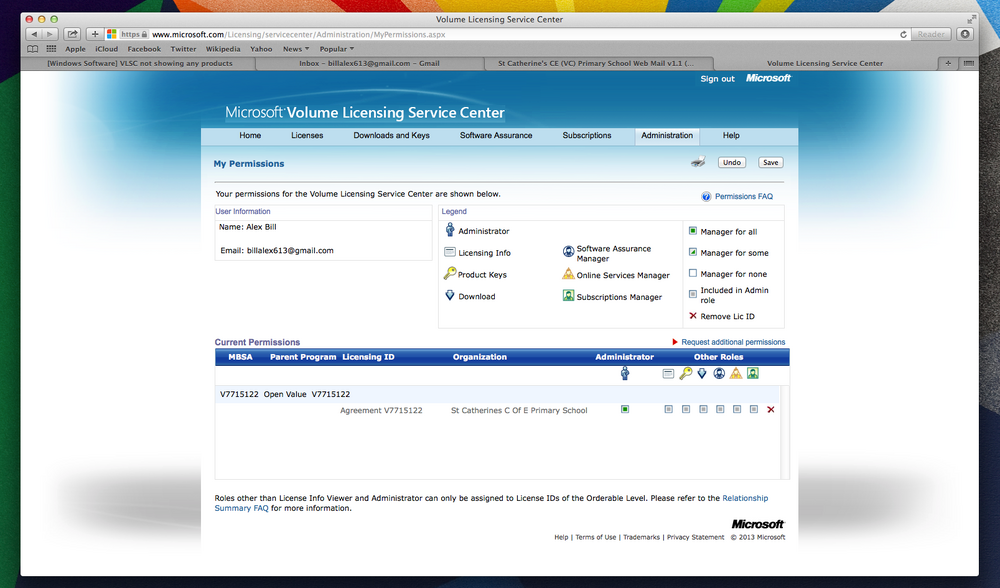
Task: Toggle Download checkbox in agreement row
Action: 703,409
